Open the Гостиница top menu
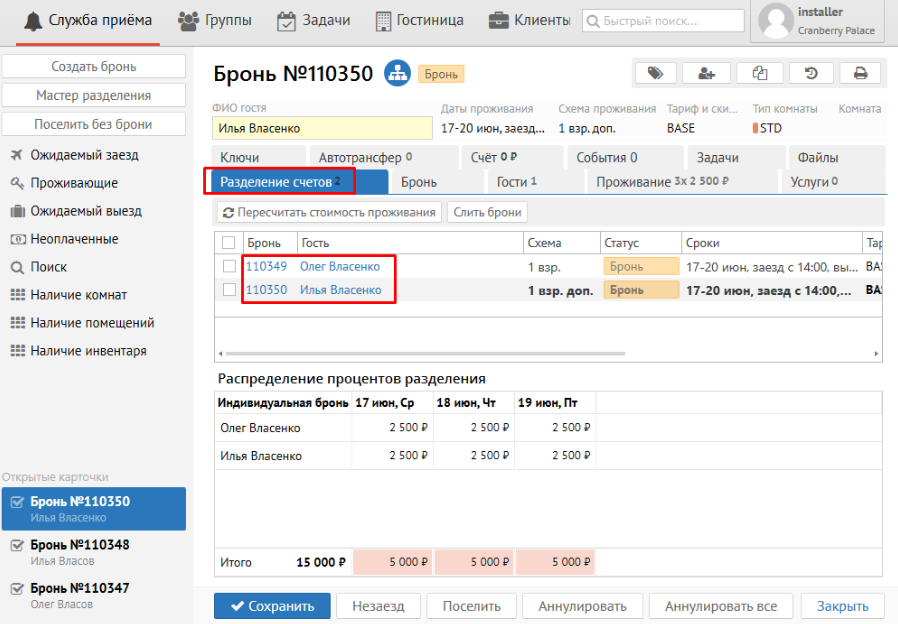 point(419,20)
